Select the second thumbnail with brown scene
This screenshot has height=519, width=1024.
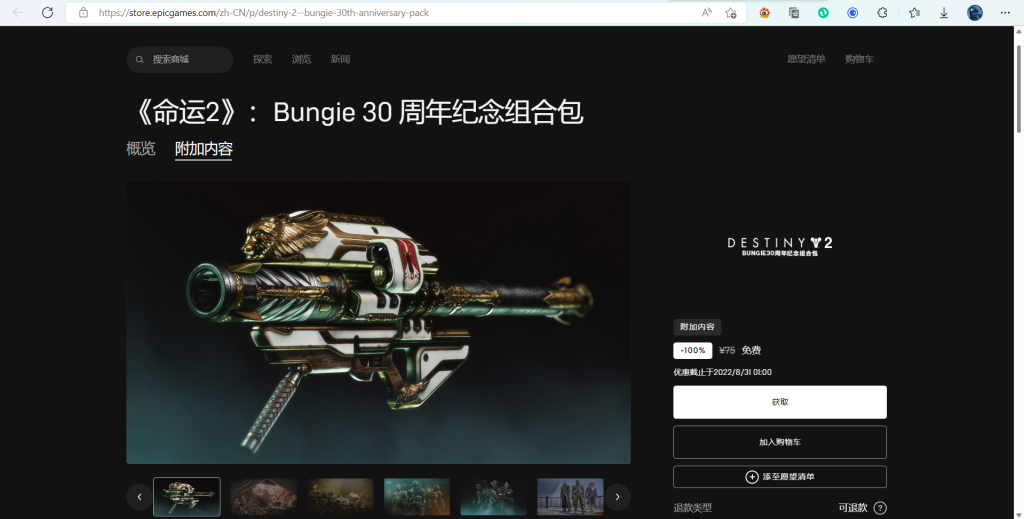click(264, 497)
